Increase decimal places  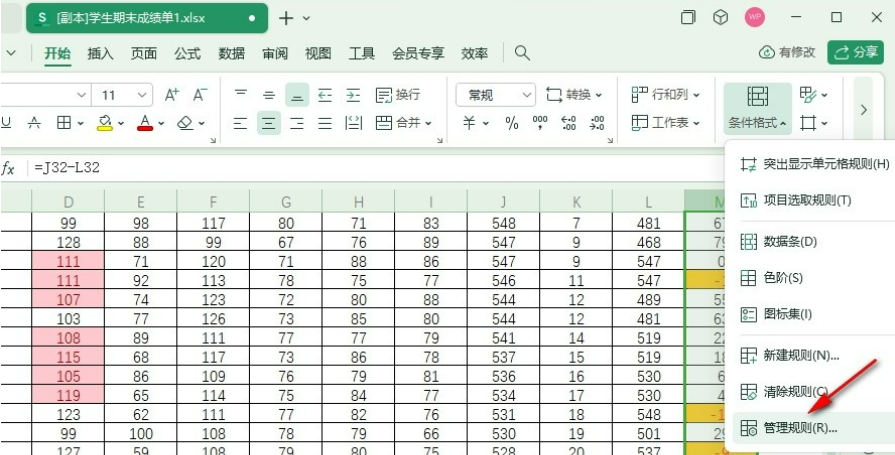[569, 123]
